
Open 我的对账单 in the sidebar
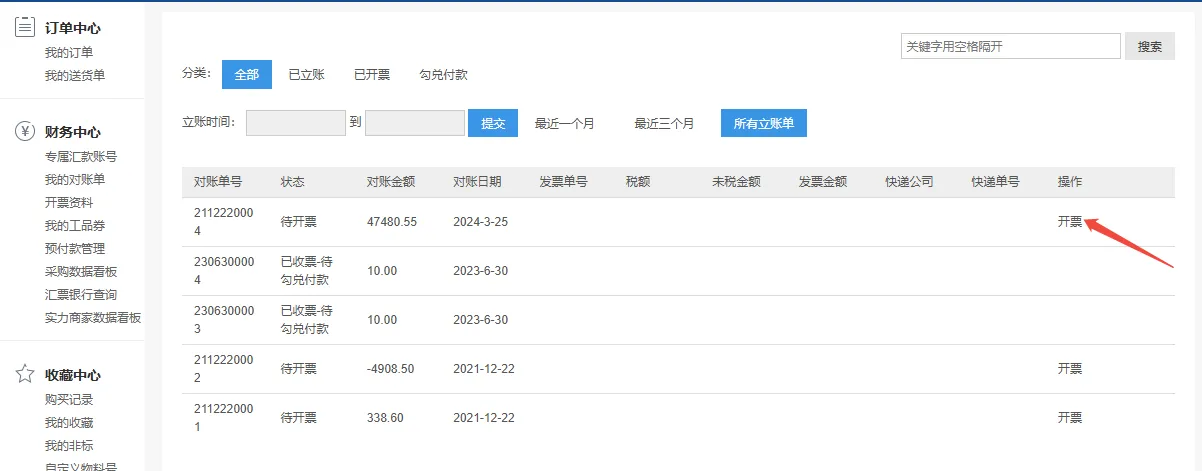click(x=75, y=180)
